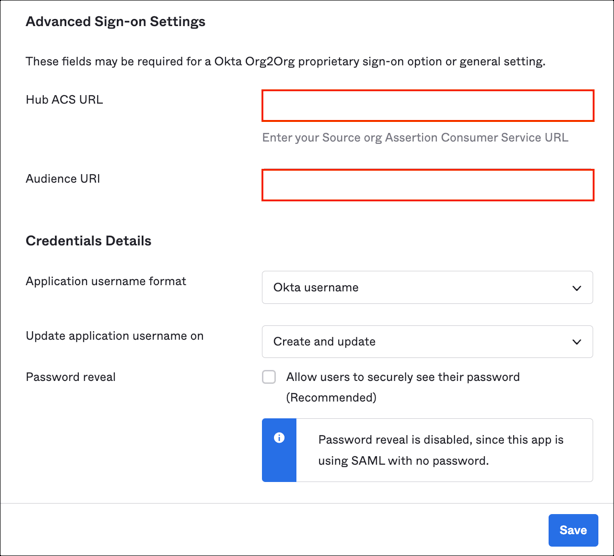Click the Password reveal row label
This screenshot has height=556, width=614.
click(x=71, y=377)
